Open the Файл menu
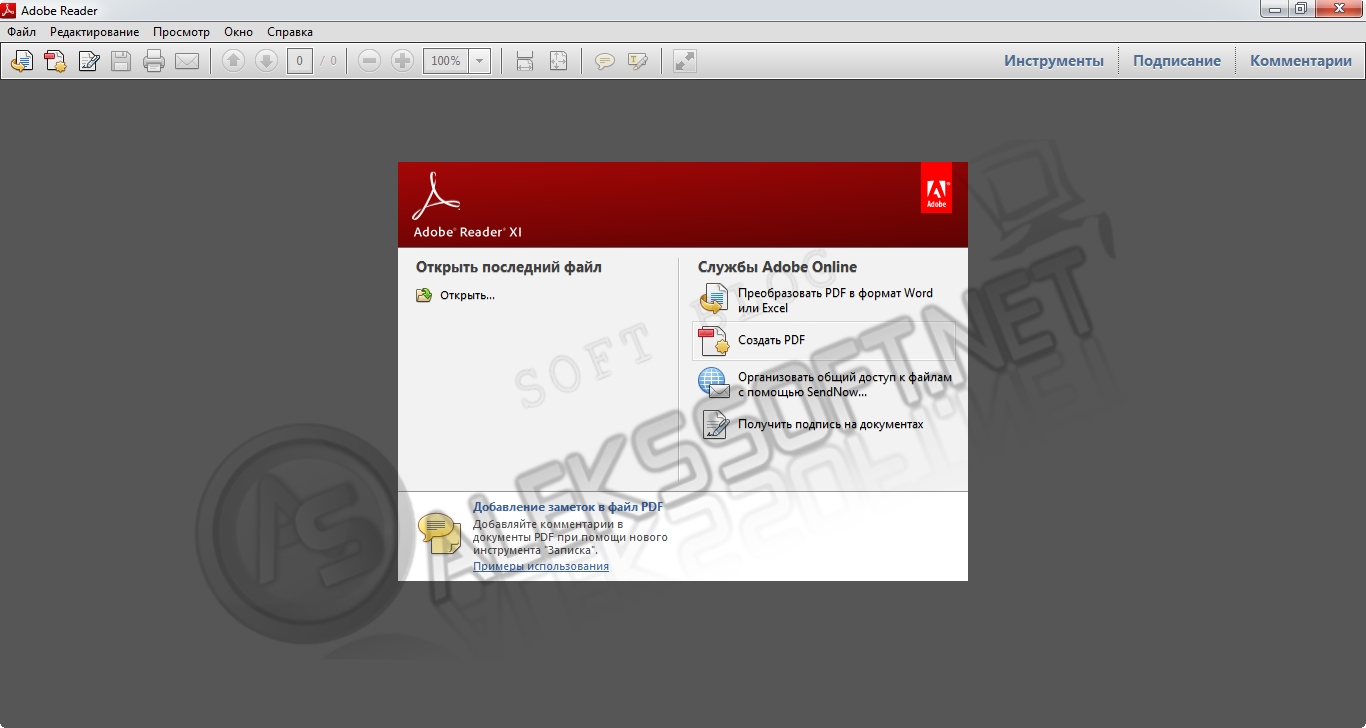 [22, 32]
